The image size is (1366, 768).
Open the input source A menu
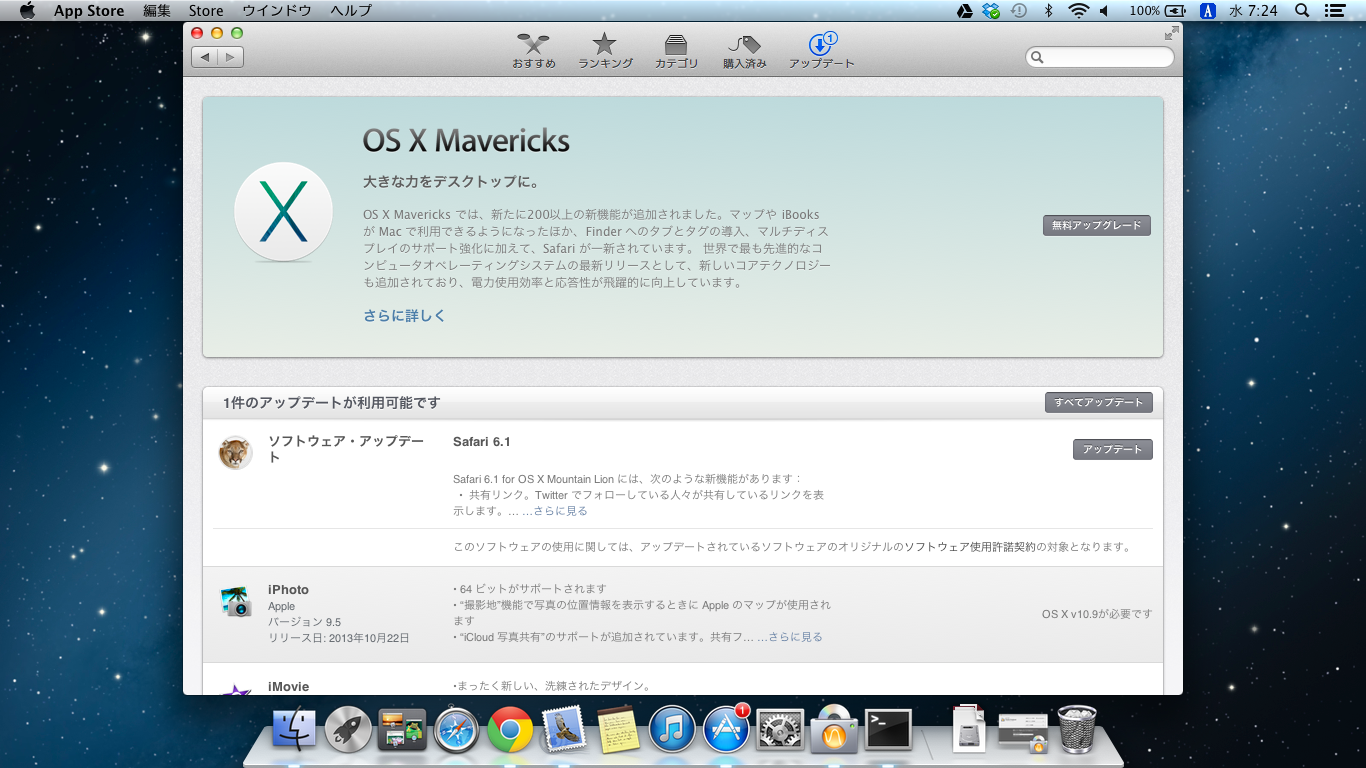tap(1208, 11)
